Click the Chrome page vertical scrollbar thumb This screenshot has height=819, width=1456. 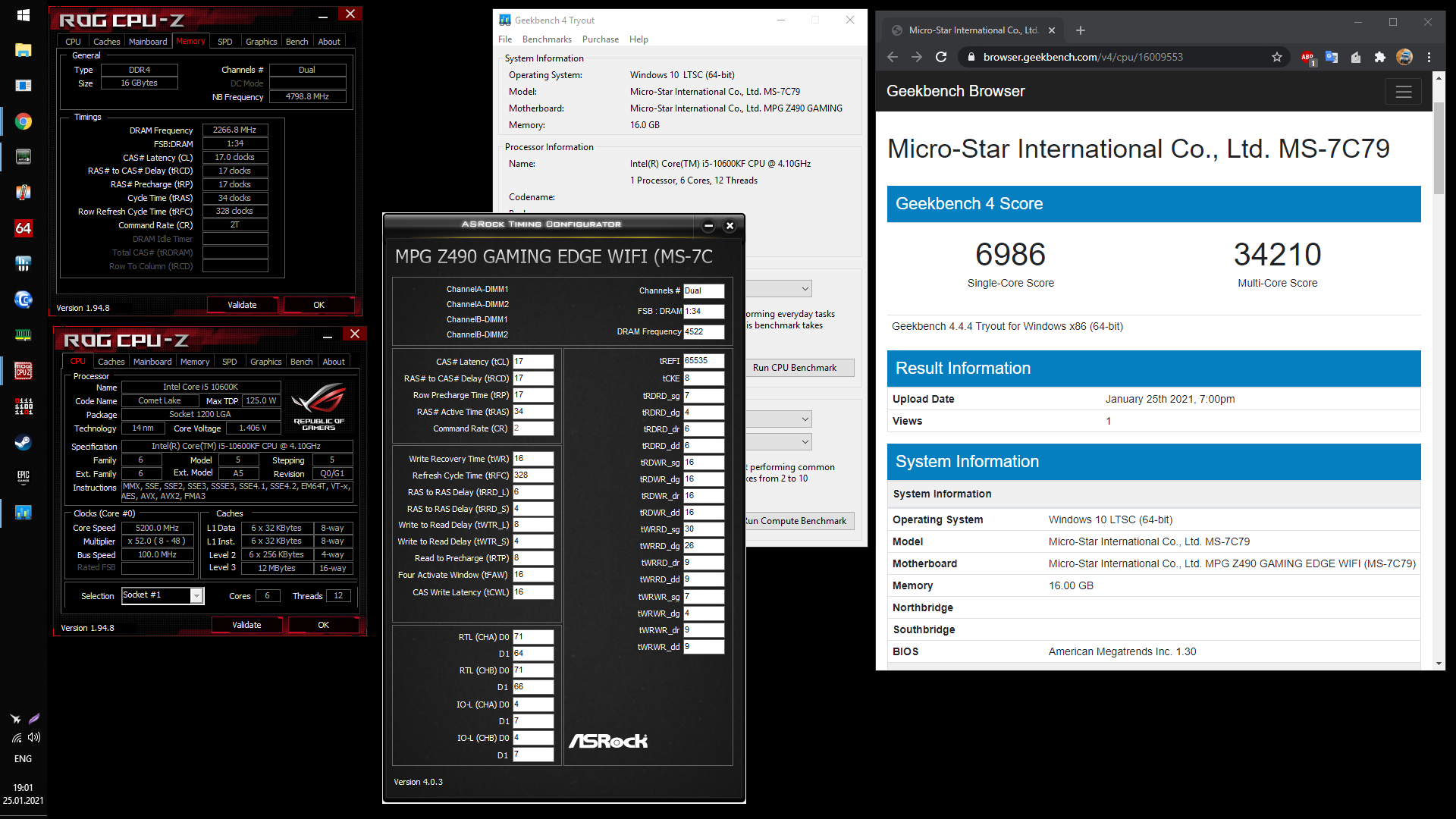(x=1439, y=148)
